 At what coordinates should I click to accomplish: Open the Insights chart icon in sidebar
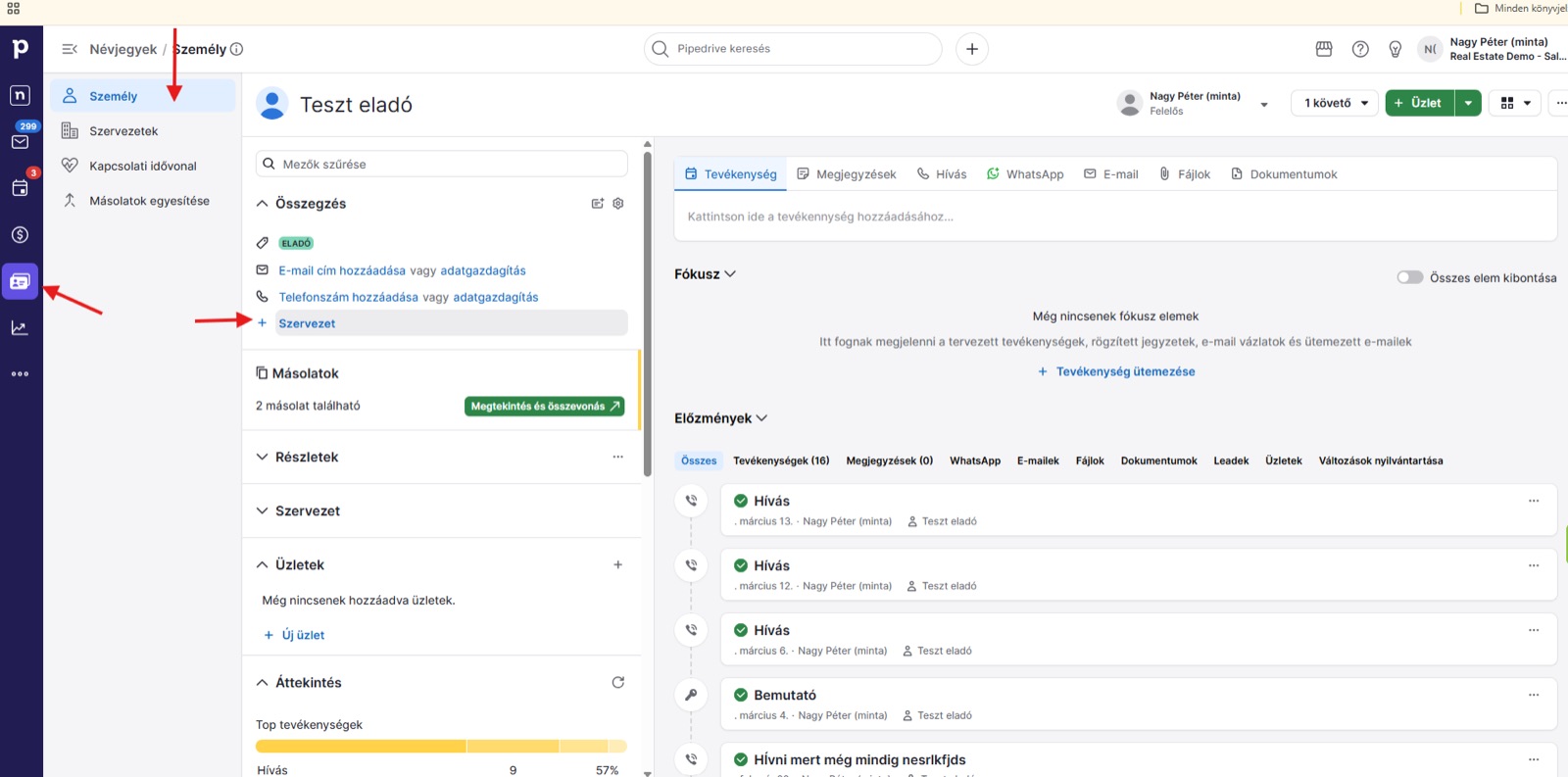[x=20, y=328]
